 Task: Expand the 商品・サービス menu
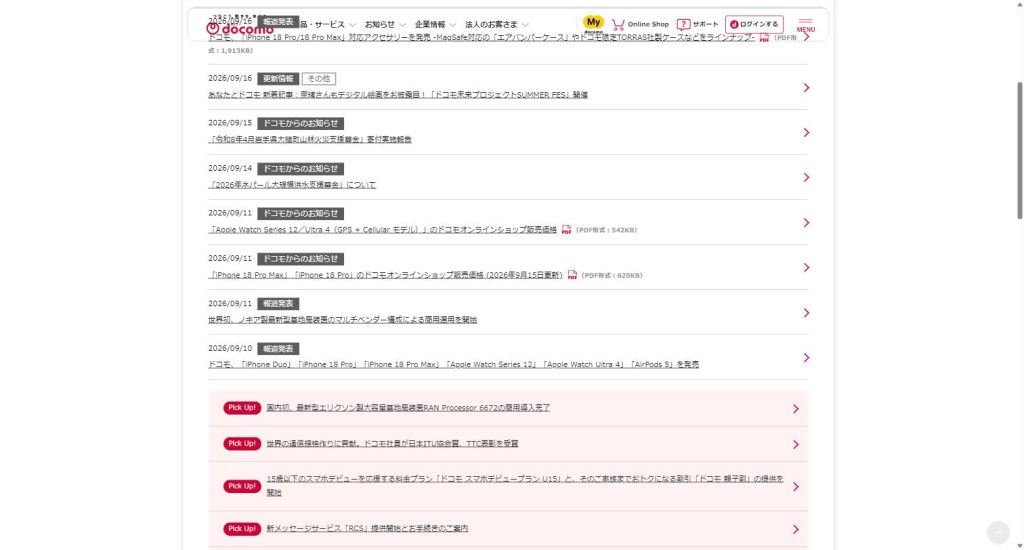[327, 25]
